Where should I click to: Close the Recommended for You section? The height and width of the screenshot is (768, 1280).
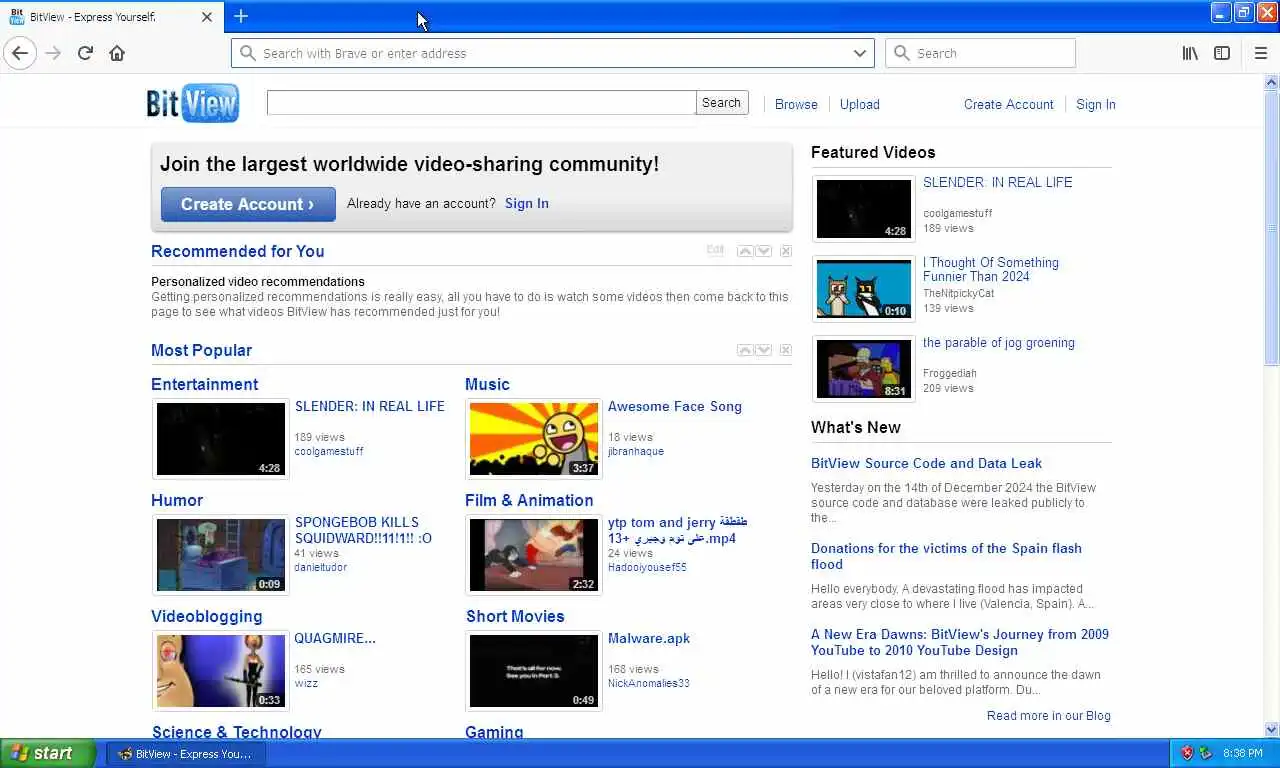pos(786,251)
